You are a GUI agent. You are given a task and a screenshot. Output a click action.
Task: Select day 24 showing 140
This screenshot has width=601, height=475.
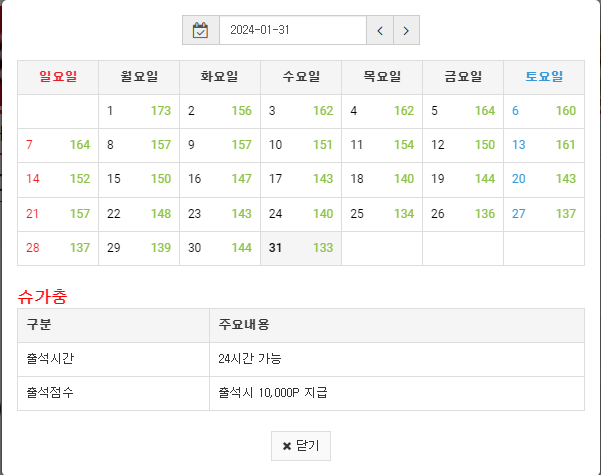coord(301,214)
